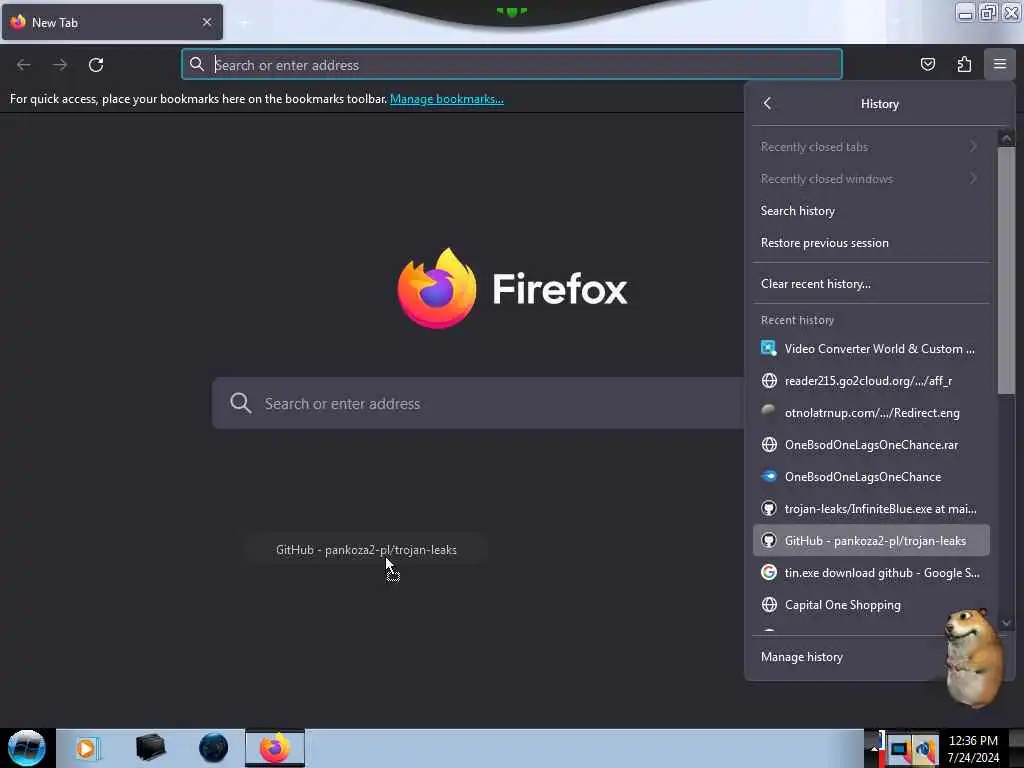Click the system tray clock
The image size is (1024, 768).
[973, 748]
